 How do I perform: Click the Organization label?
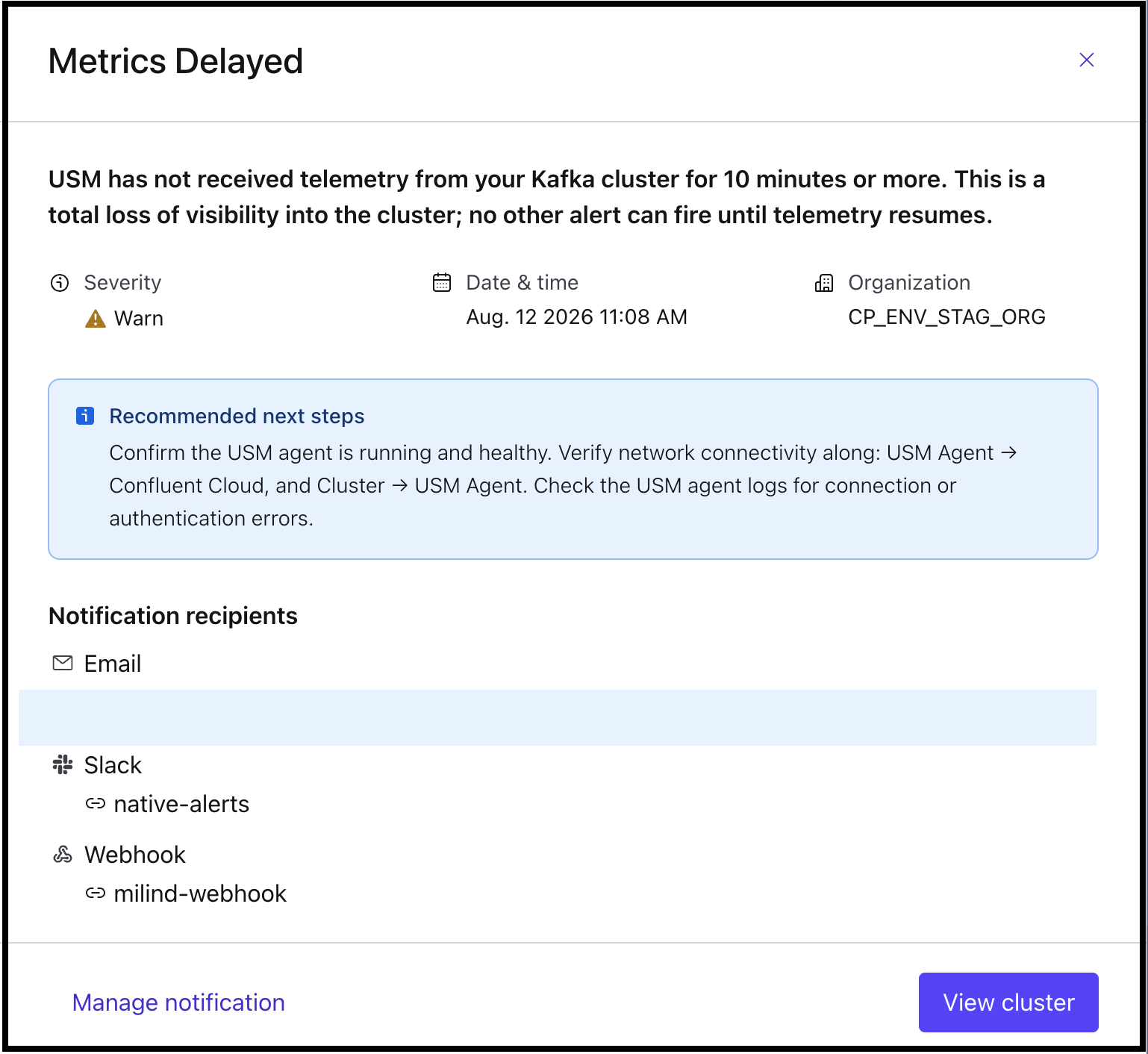click(909, 282)
